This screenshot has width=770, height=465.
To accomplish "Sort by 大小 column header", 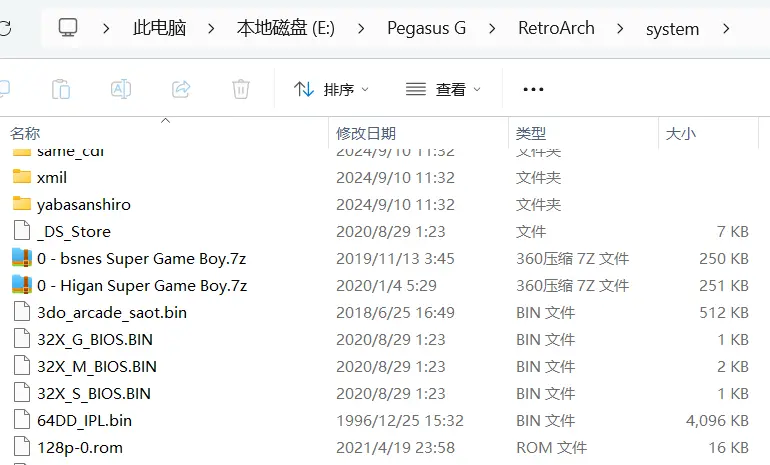I will [680, 133].
